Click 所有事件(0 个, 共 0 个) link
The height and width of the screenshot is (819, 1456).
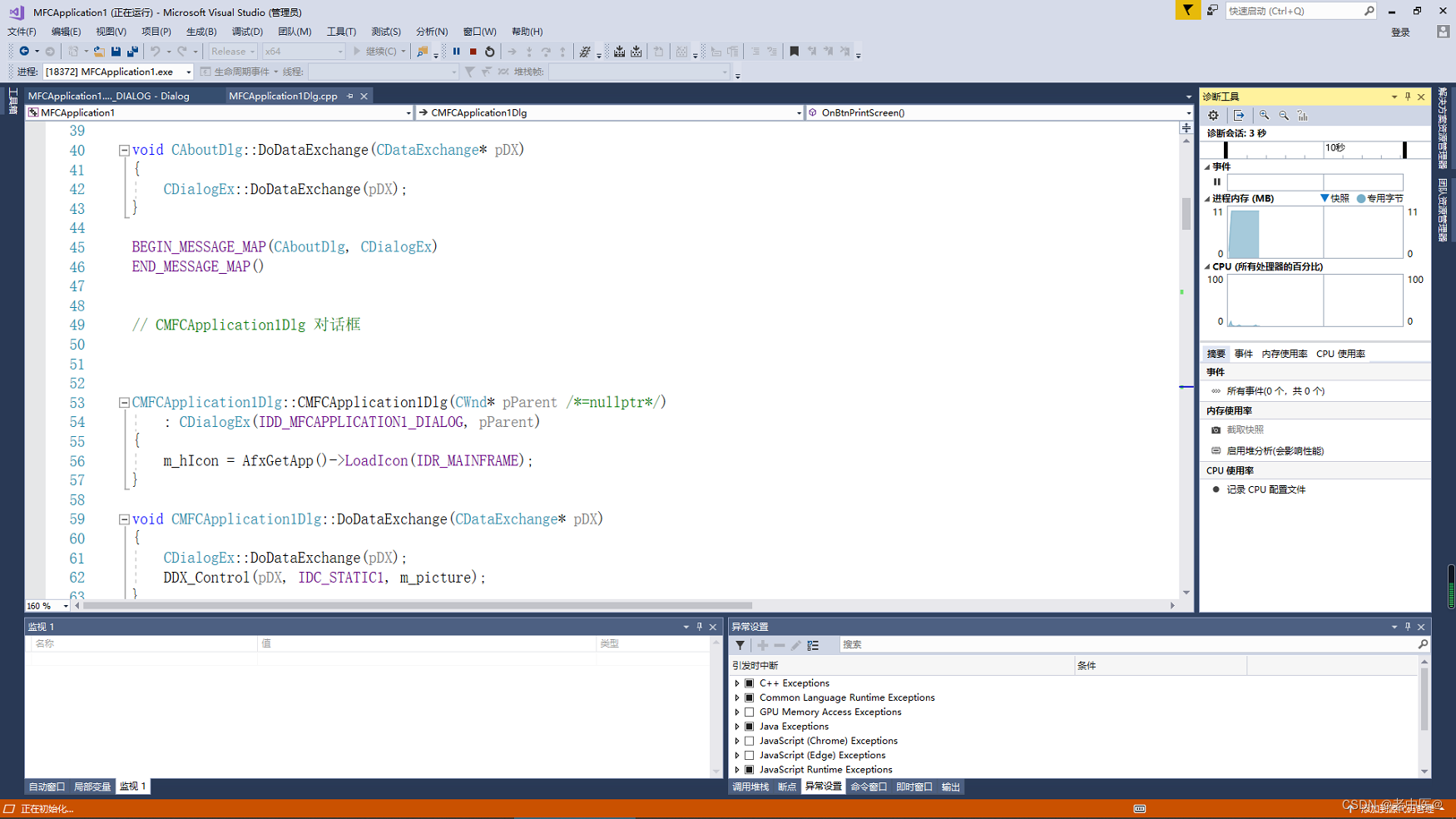(x=1275, y=391)
